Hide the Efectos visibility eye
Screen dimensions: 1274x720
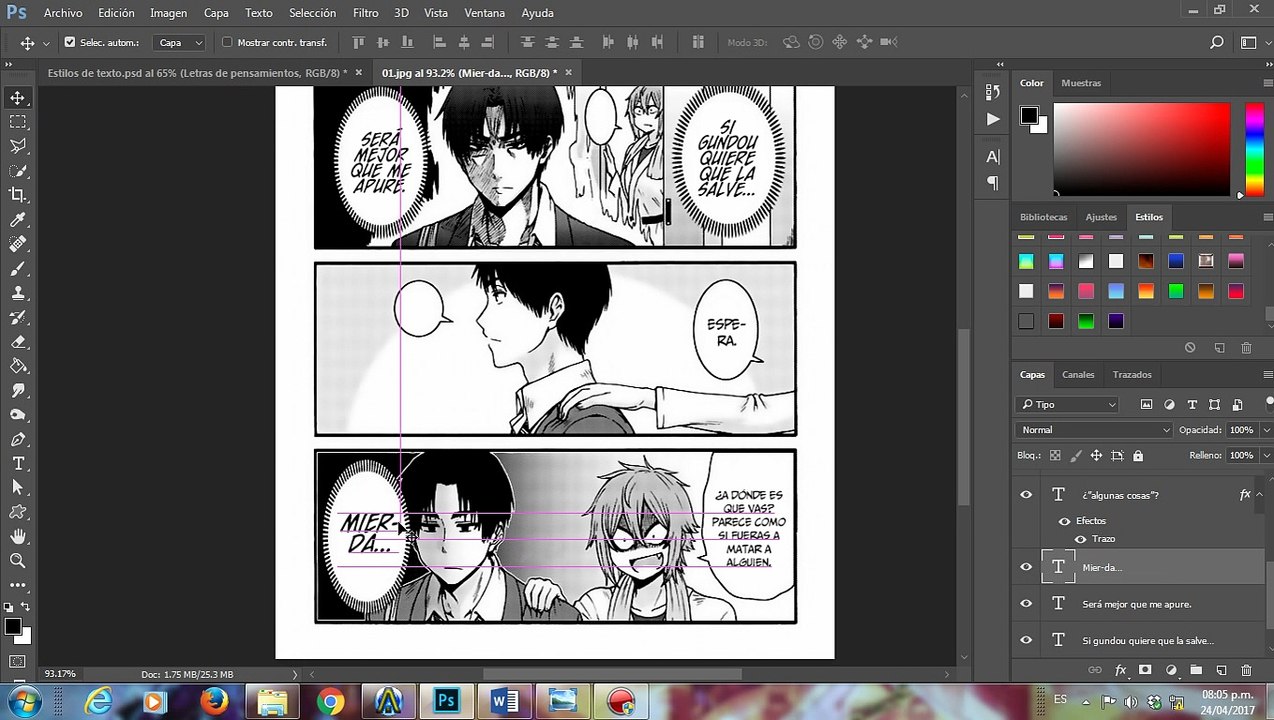(x=1064, y=521)
